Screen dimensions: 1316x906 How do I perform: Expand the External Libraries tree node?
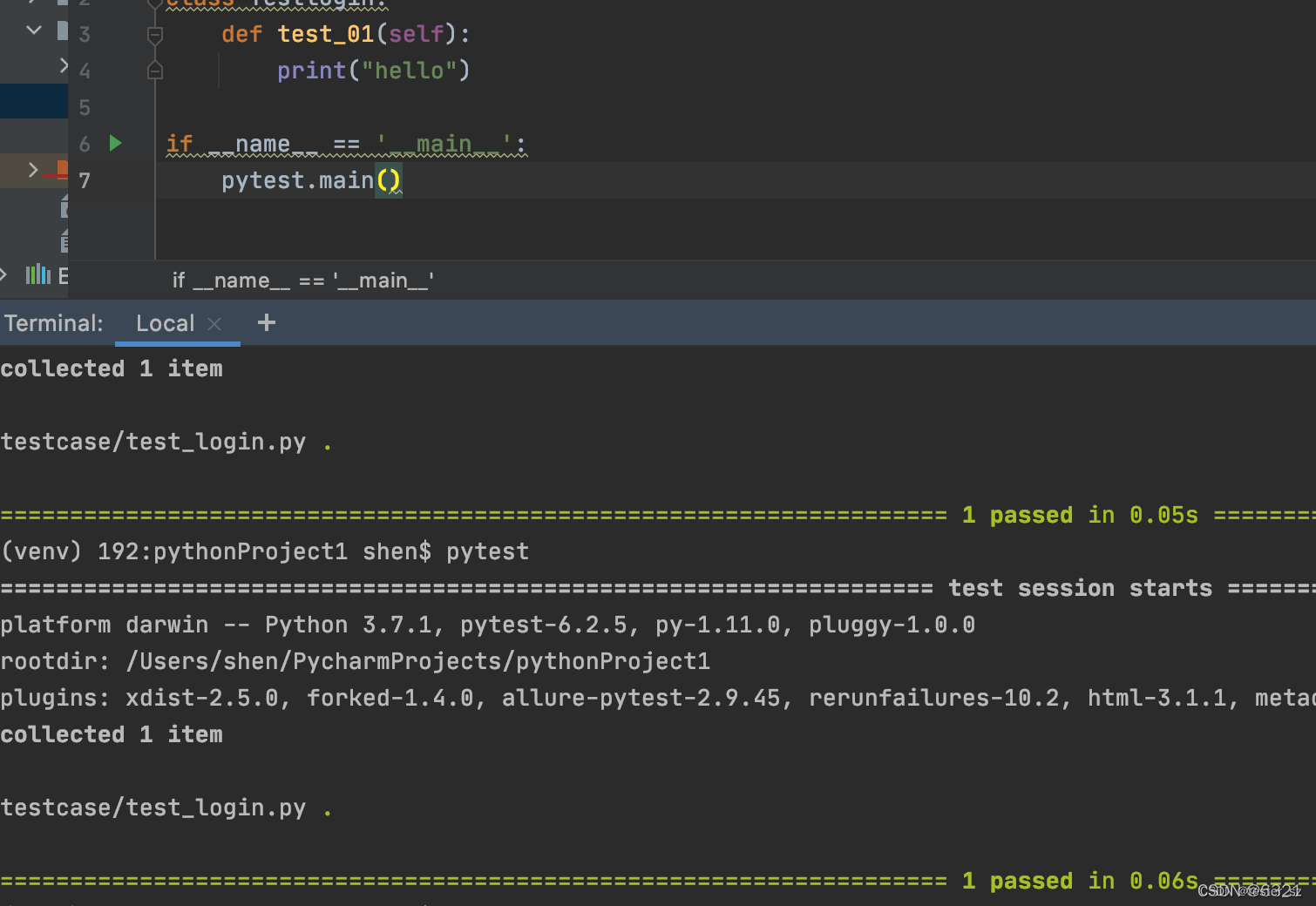(x=4, y=275)
